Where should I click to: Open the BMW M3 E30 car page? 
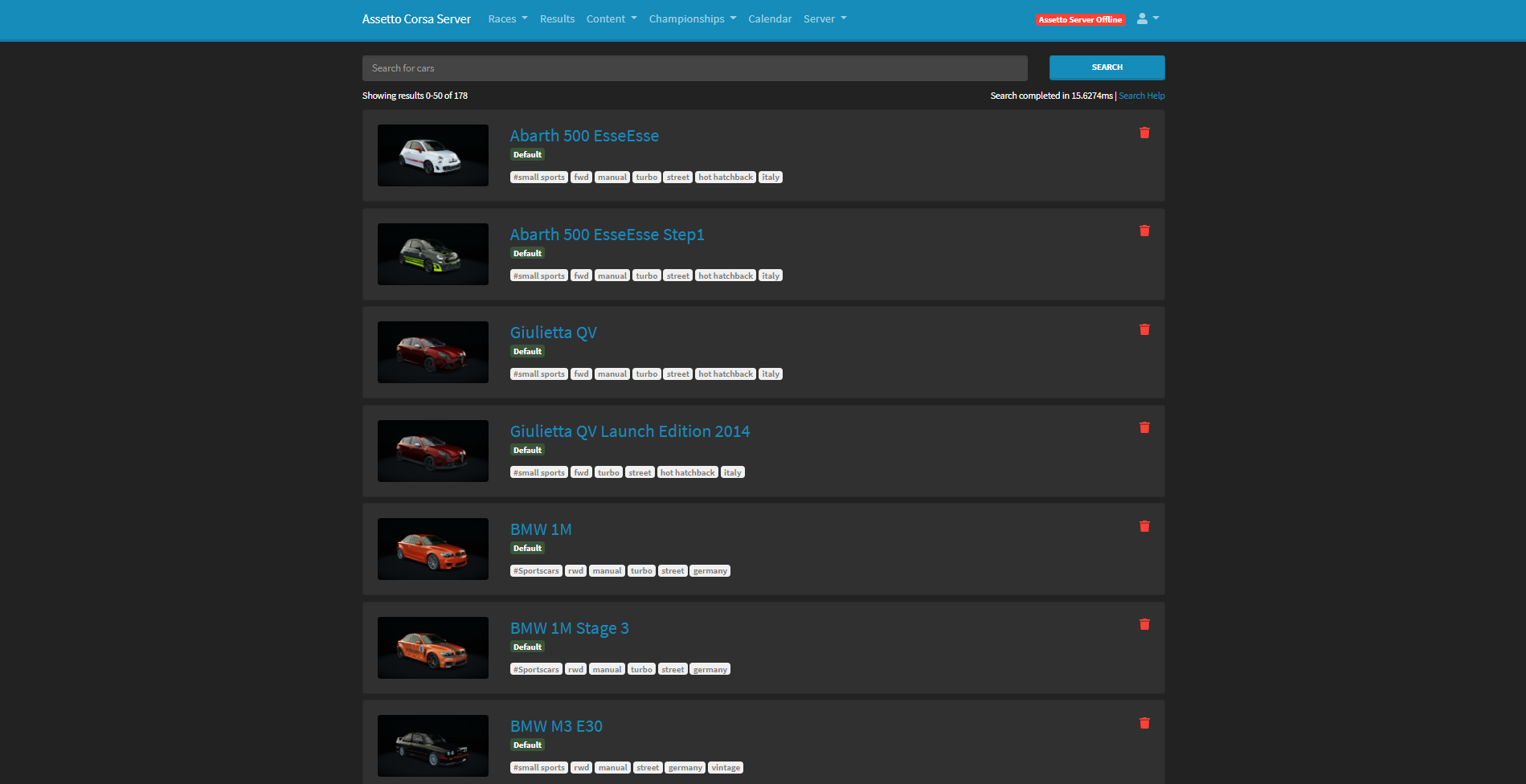coord(556,726)
